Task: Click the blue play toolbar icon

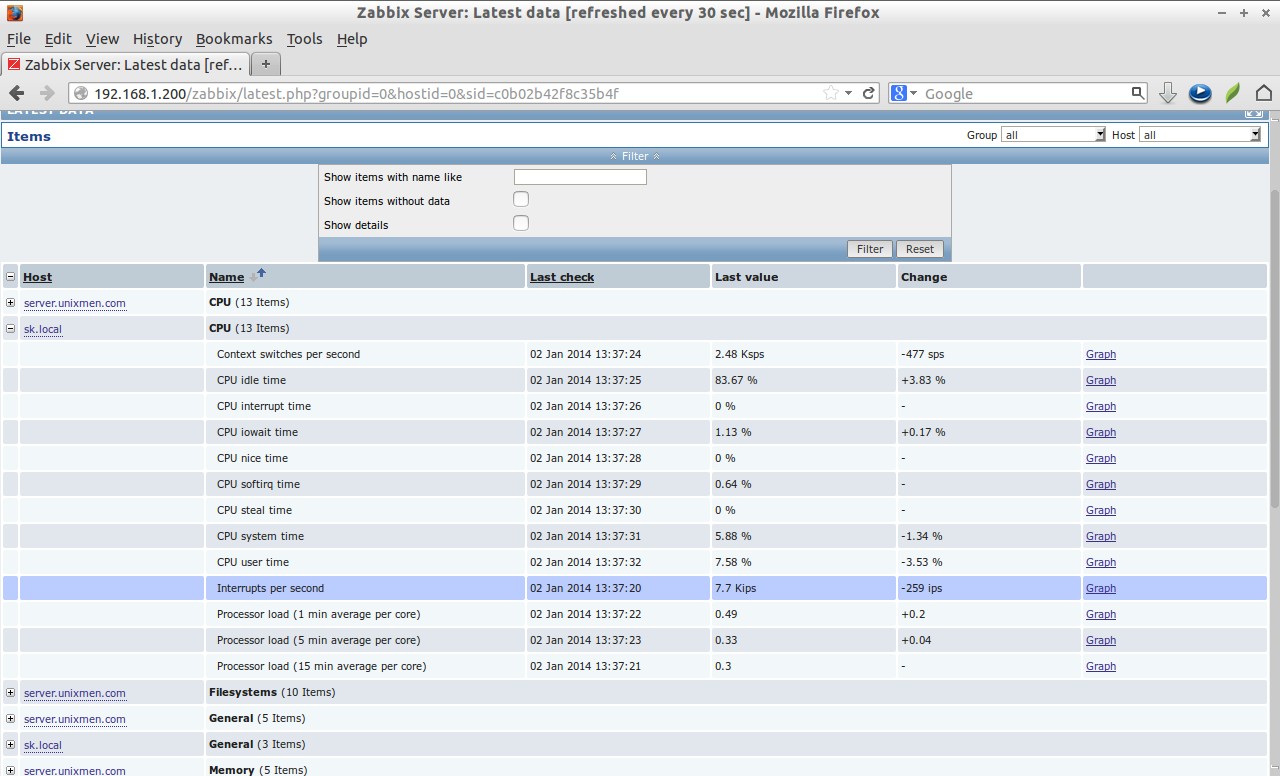Action: coord(1200,93)
